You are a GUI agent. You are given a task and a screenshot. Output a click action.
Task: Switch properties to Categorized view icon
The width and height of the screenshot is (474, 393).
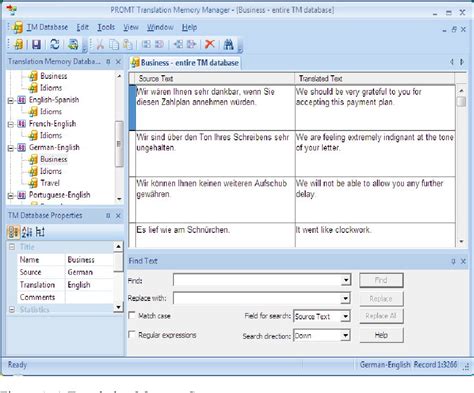click(14, 232)
